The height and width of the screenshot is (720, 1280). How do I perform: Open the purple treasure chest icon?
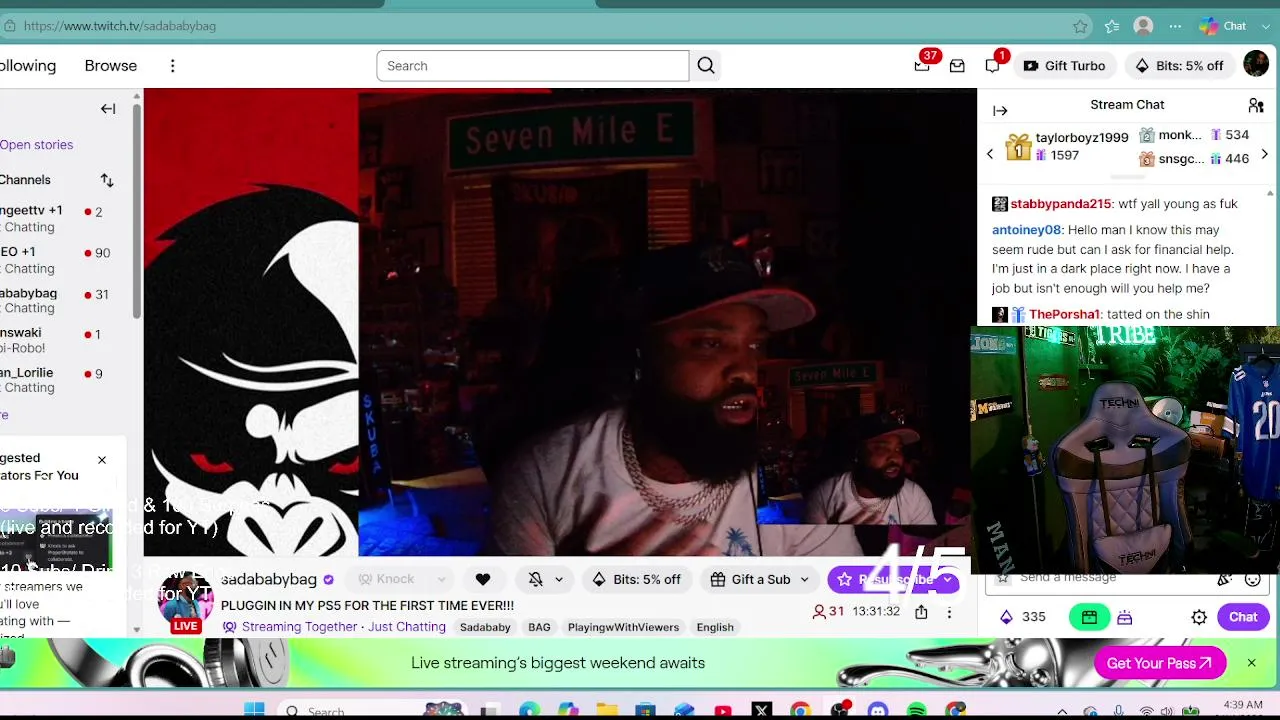coord(1125,617)
